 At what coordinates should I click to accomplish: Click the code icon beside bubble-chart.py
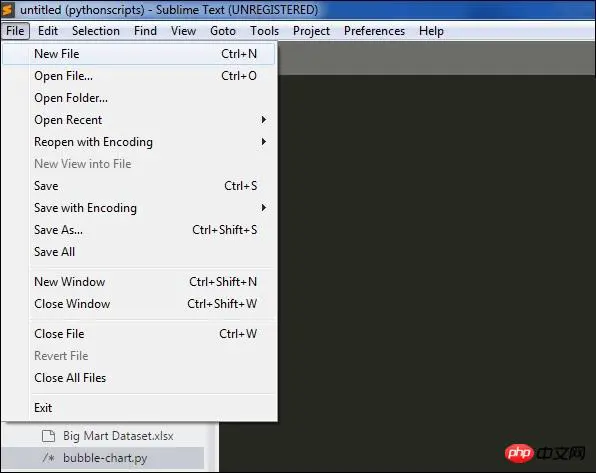pos(49,458)
